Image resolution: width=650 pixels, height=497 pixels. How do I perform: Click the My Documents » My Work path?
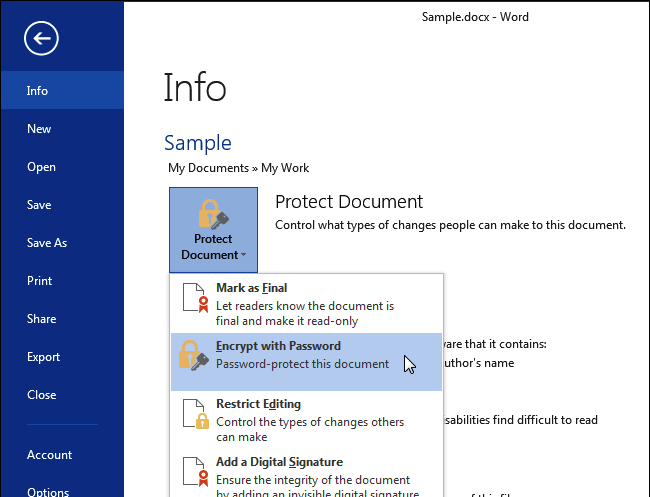[x=238, y=168]
